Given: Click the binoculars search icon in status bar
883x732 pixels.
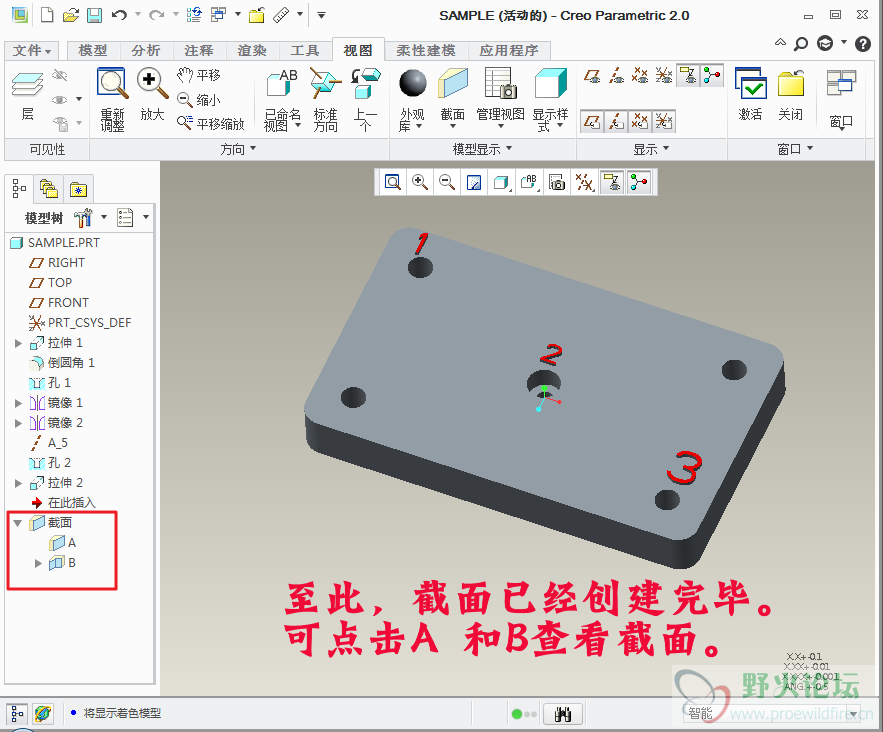Looking at the screenshot, I should 563,714.
